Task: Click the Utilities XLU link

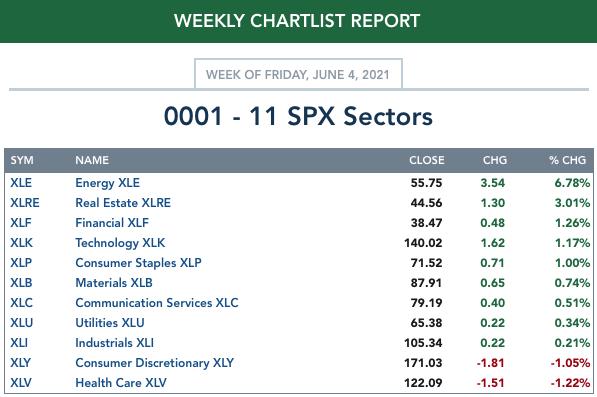Action: click(110, 323)
